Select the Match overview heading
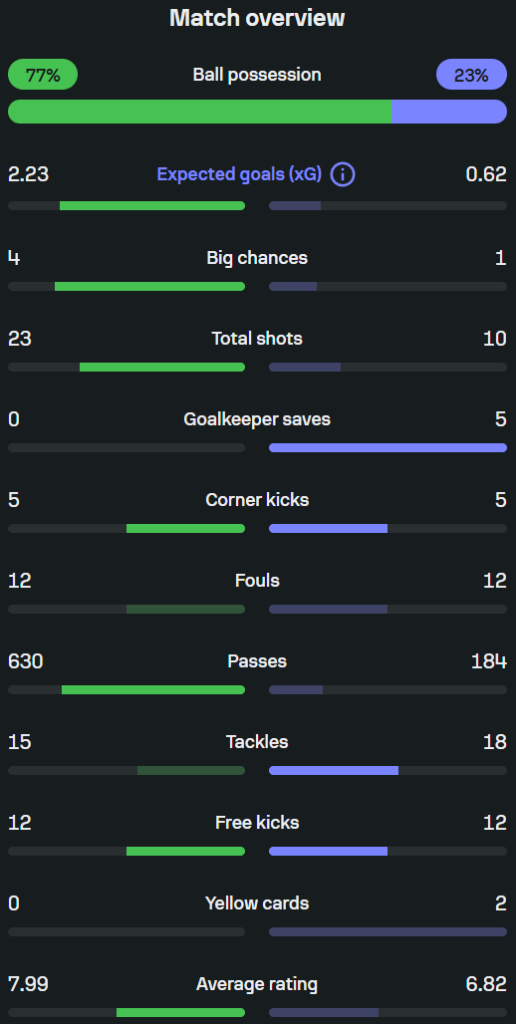 257,18
